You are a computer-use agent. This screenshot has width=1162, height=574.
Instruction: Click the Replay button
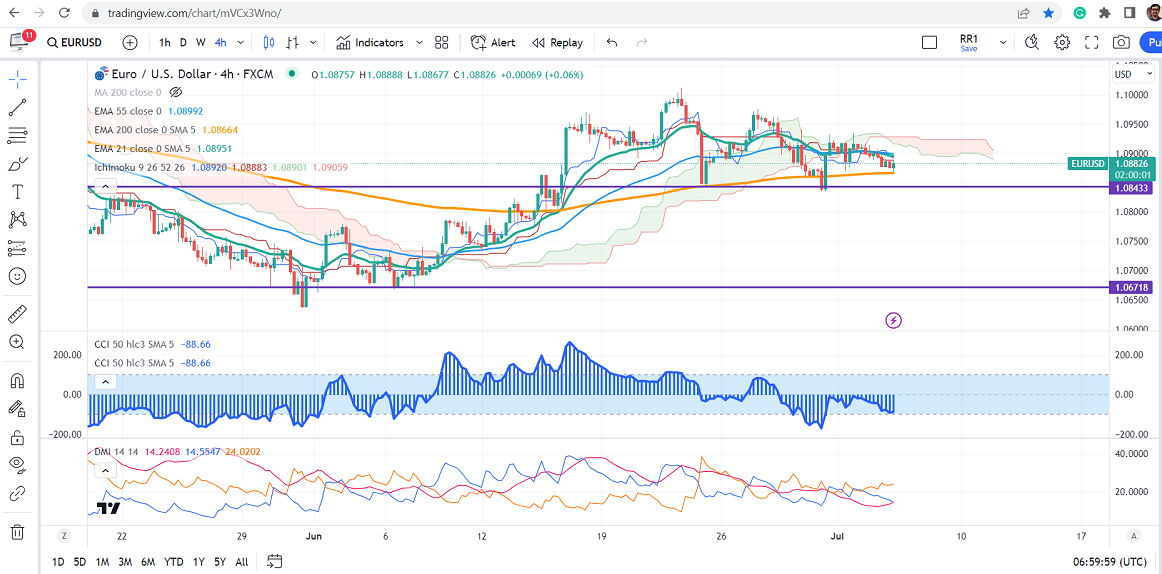click(x=557, y=43)
